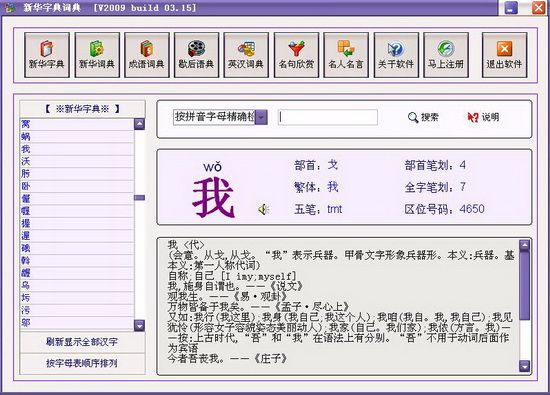Select 蜗 in the character list
This screenshot has height=395, width=550.
77,136
